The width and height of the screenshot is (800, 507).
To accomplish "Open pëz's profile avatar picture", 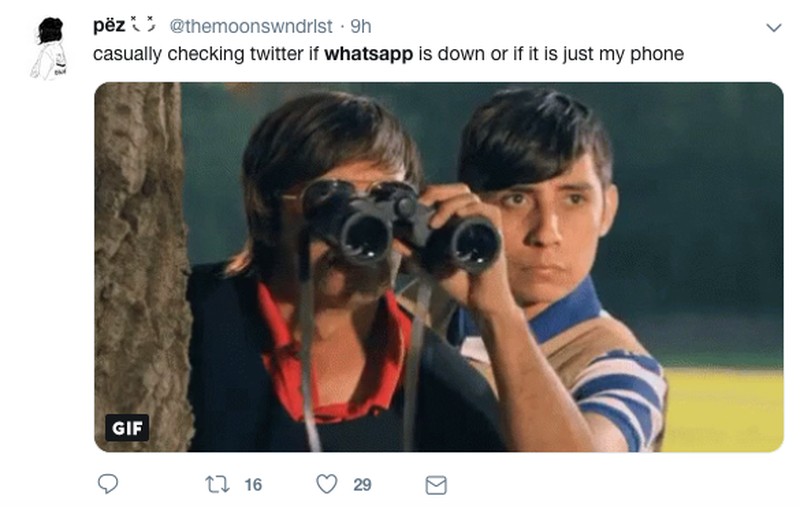I will [49, 48].
